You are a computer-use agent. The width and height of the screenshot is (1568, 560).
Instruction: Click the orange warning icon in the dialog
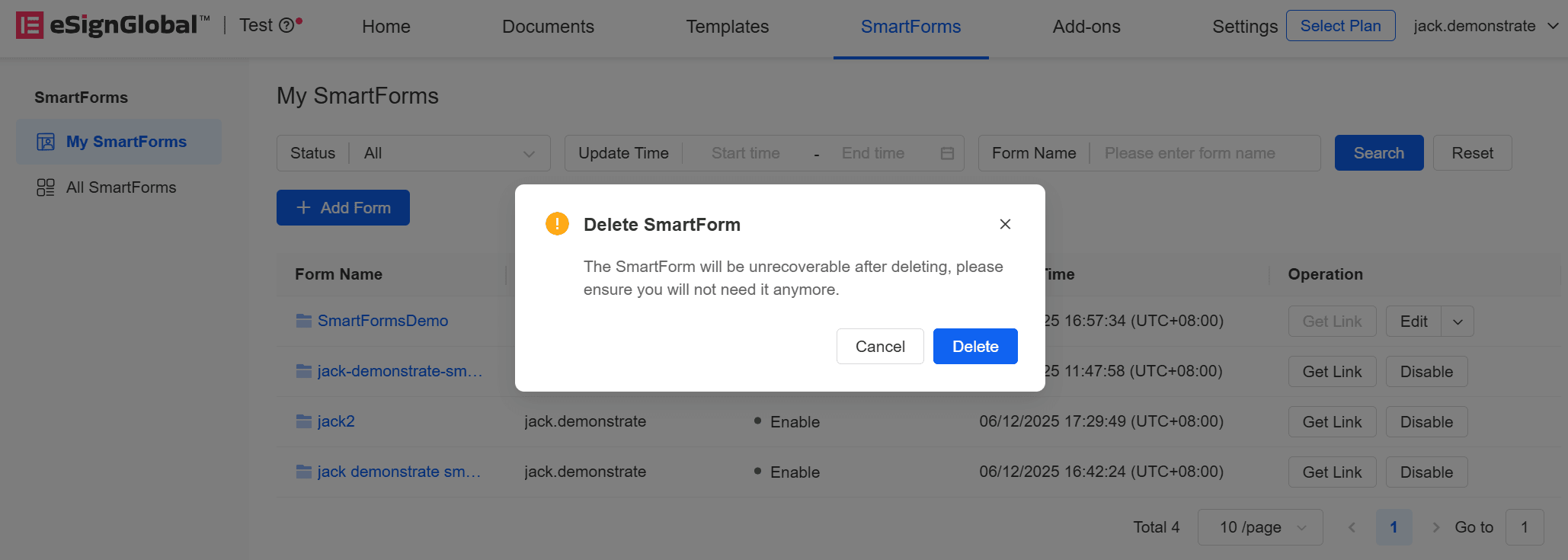click(x=557, y=224)
